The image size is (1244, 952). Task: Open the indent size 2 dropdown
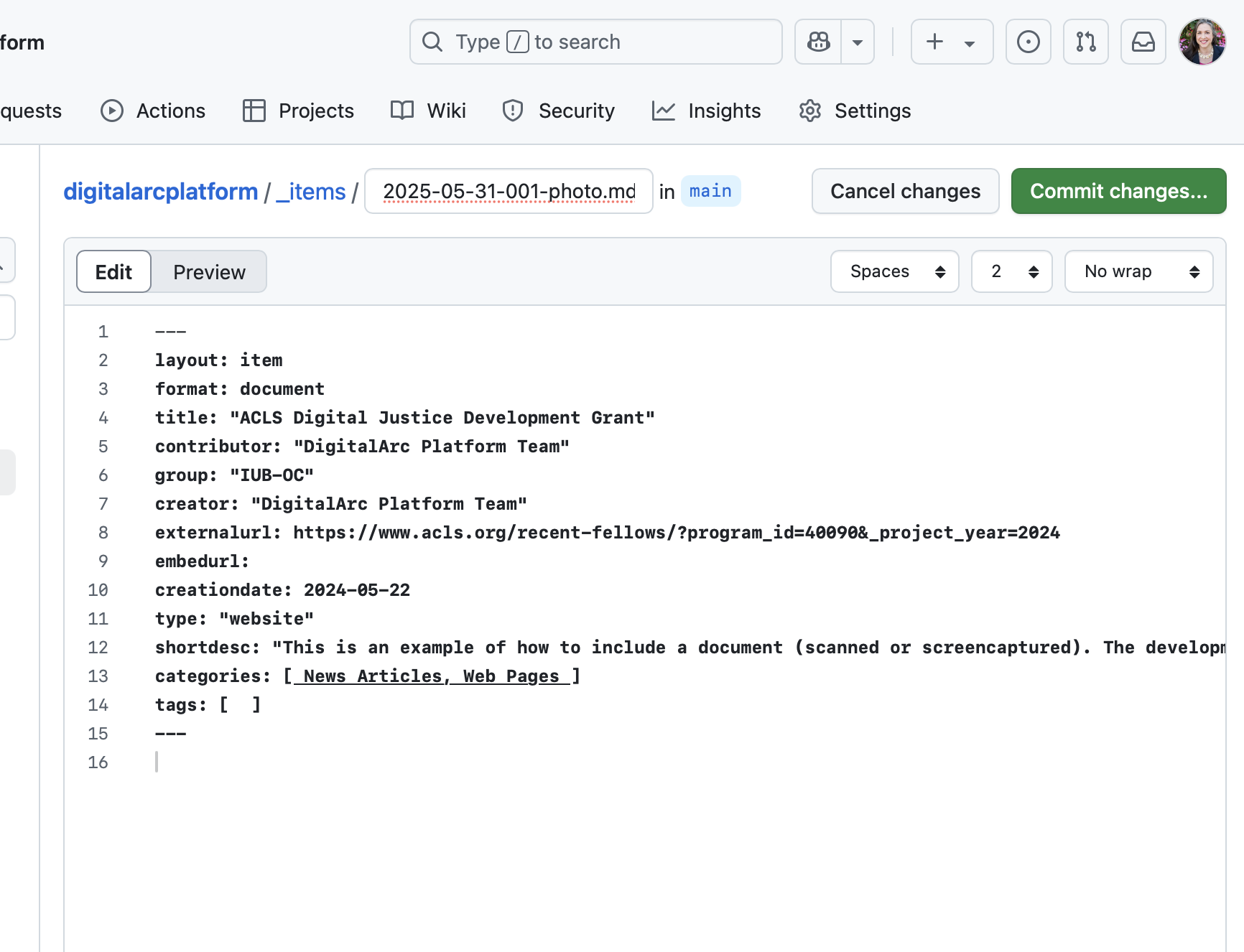coord(1011,271)
